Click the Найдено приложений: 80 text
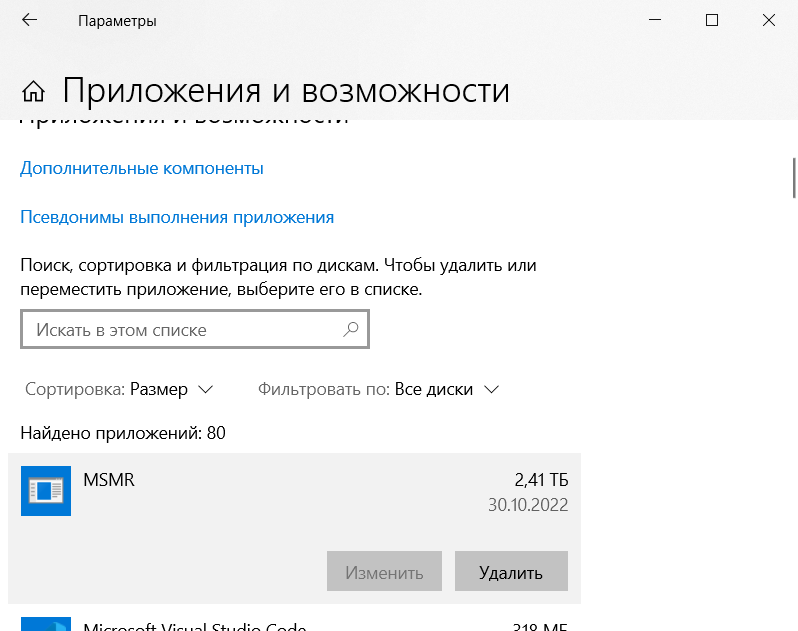This screenshot has width=798, height=631. pos(123,433)
